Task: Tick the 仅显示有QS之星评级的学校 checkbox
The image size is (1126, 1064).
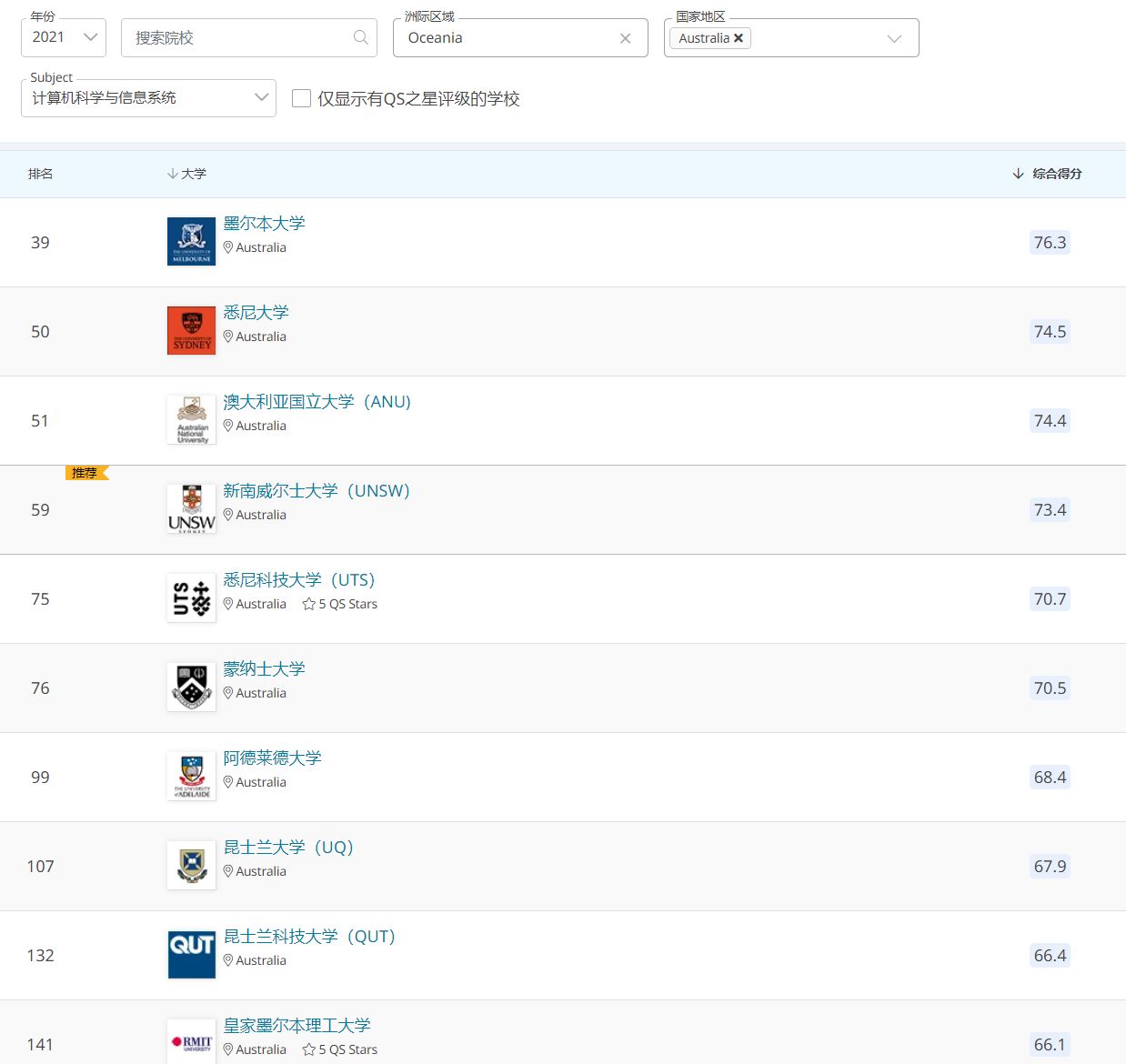Action: (301, 98)
